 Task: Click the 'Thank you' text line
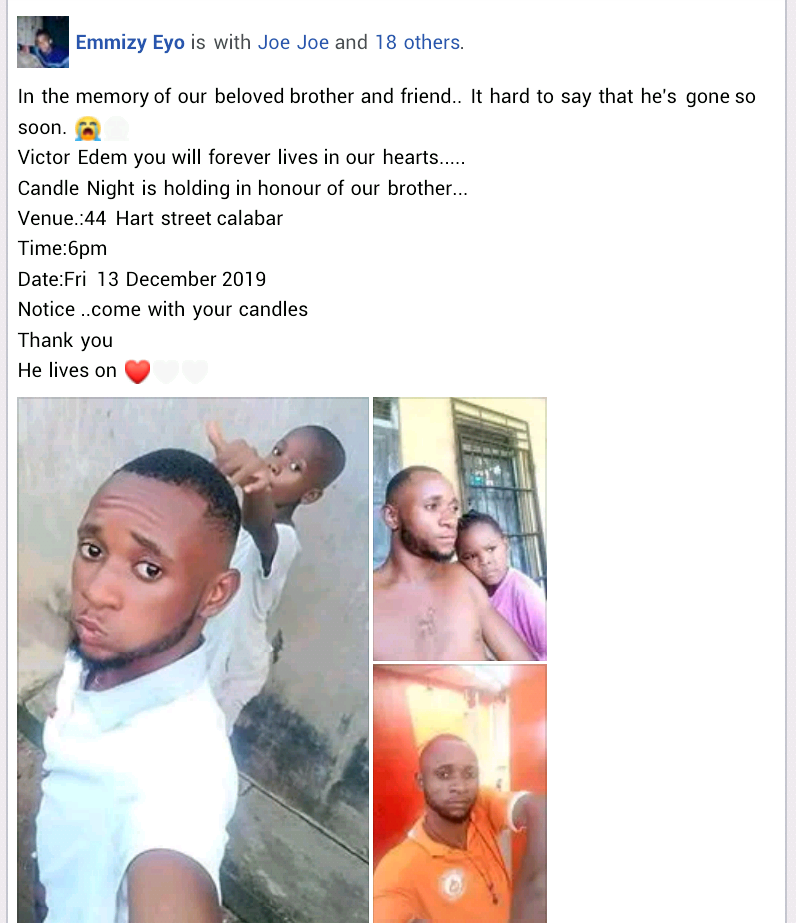pos(65,340)
